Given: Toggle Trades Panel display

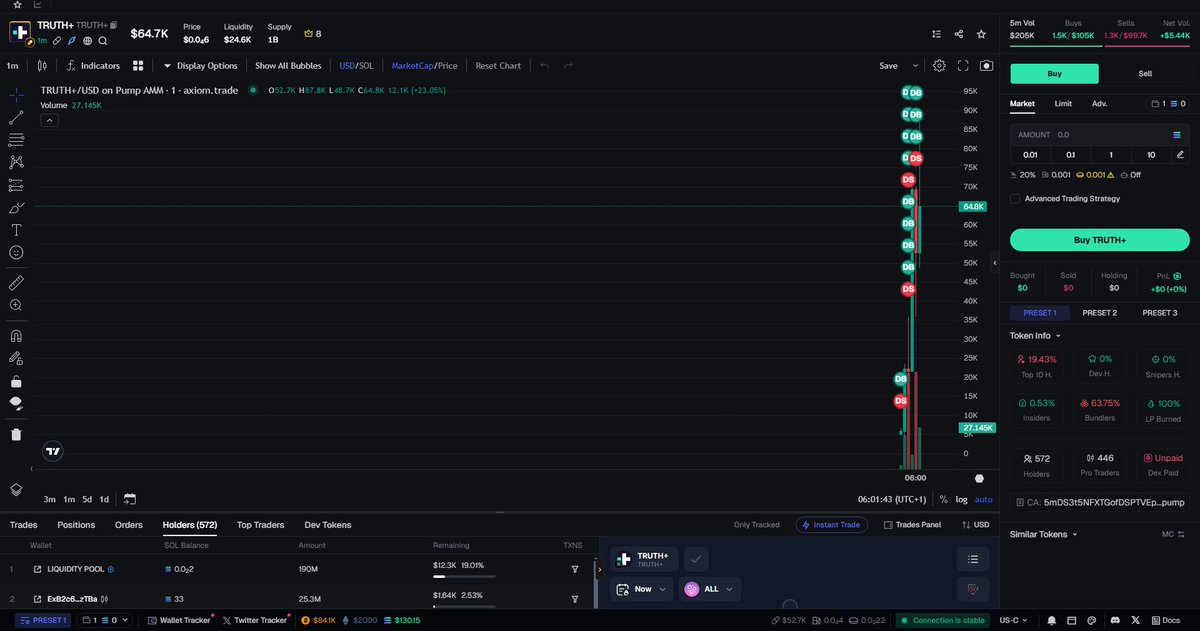Looking at the screenshot, I should (x=912, y=525).
